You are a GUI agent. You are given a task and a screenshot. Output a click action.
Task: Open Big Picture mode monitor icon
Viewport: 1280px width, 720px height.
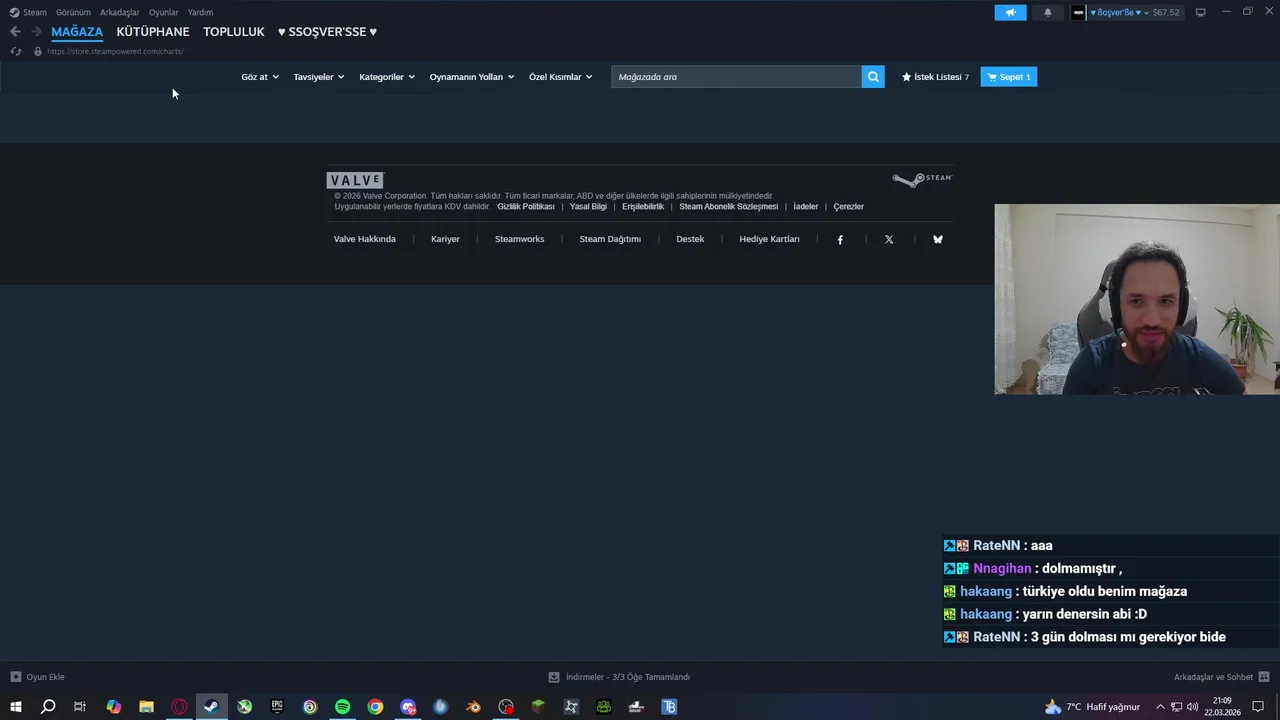(1201, 12)
